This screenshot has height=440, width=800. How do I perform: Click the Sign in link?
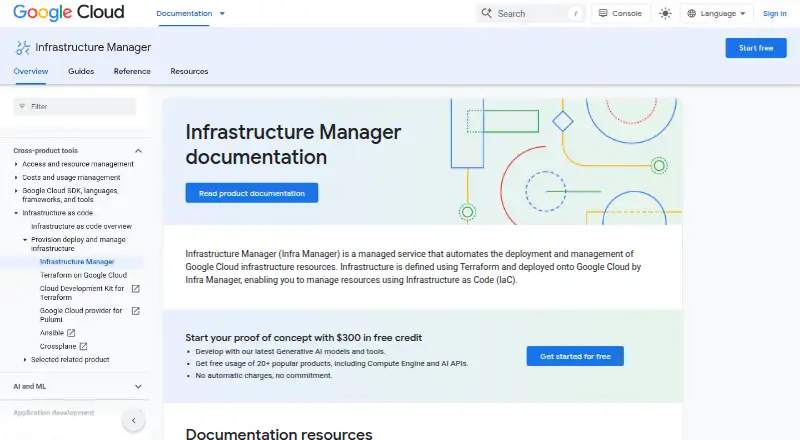(774, 14)
